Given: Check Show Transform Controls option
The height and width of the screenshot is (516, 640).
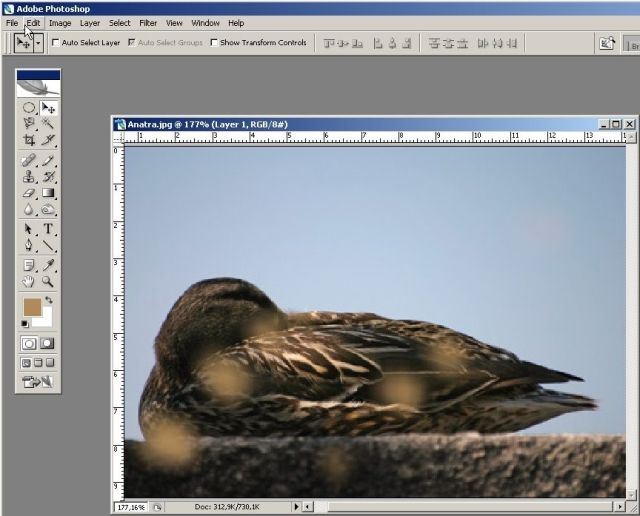Looking at the screenshot, I should pyautogui.click(x=214, y=43).
